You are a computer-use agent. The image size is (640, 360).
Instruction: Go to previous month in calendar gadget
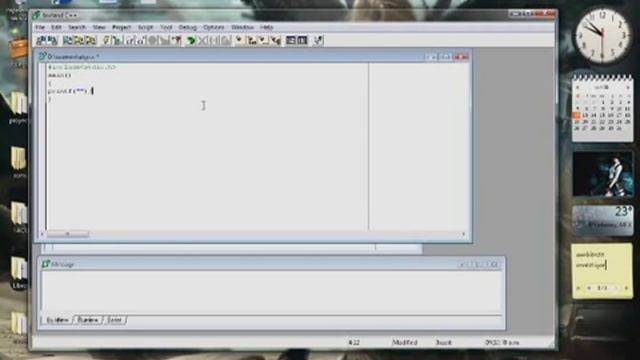pos(577,87)
